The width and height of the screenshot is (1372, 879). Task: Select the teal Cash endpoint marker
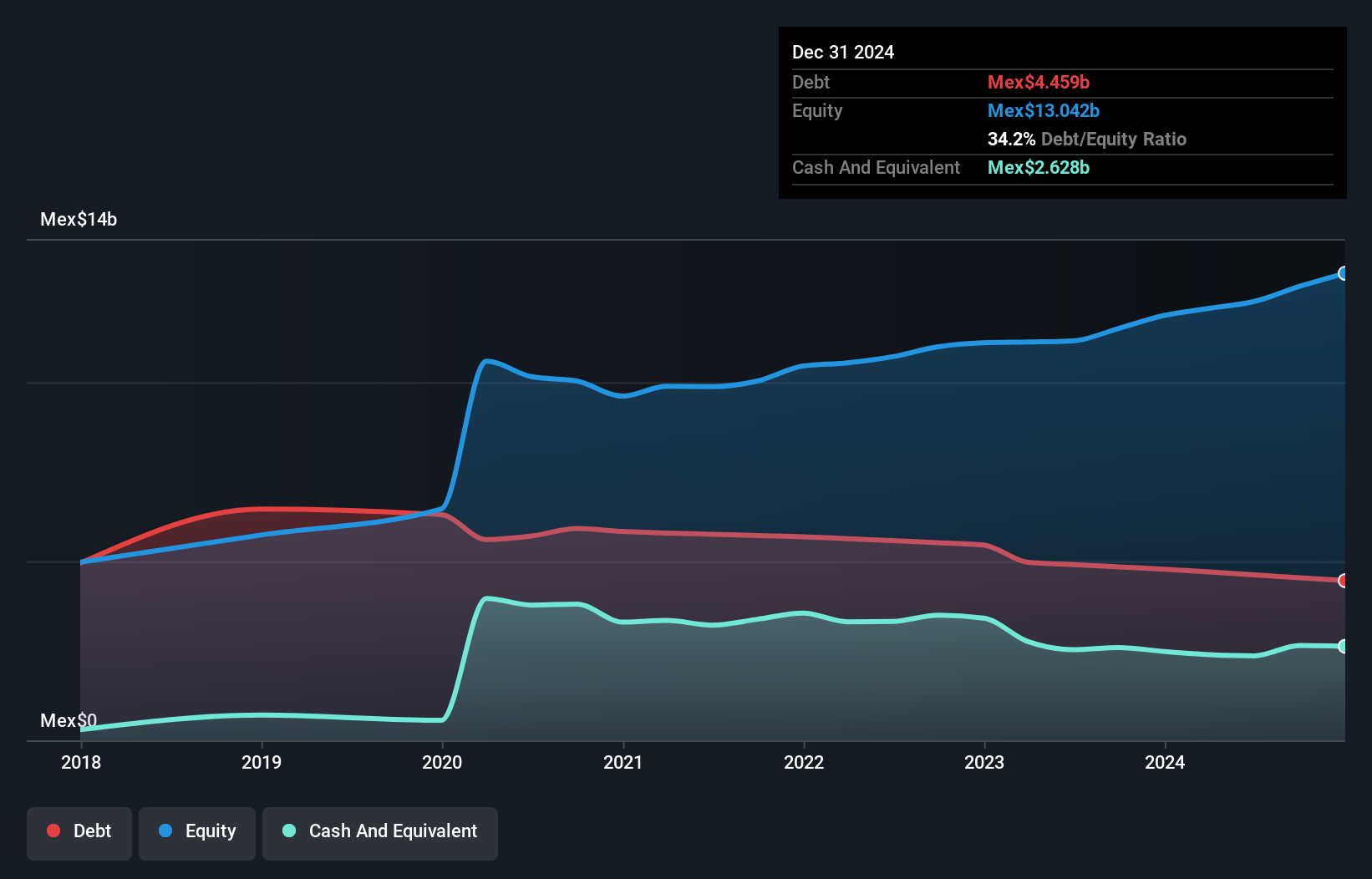coord(1344,646)
